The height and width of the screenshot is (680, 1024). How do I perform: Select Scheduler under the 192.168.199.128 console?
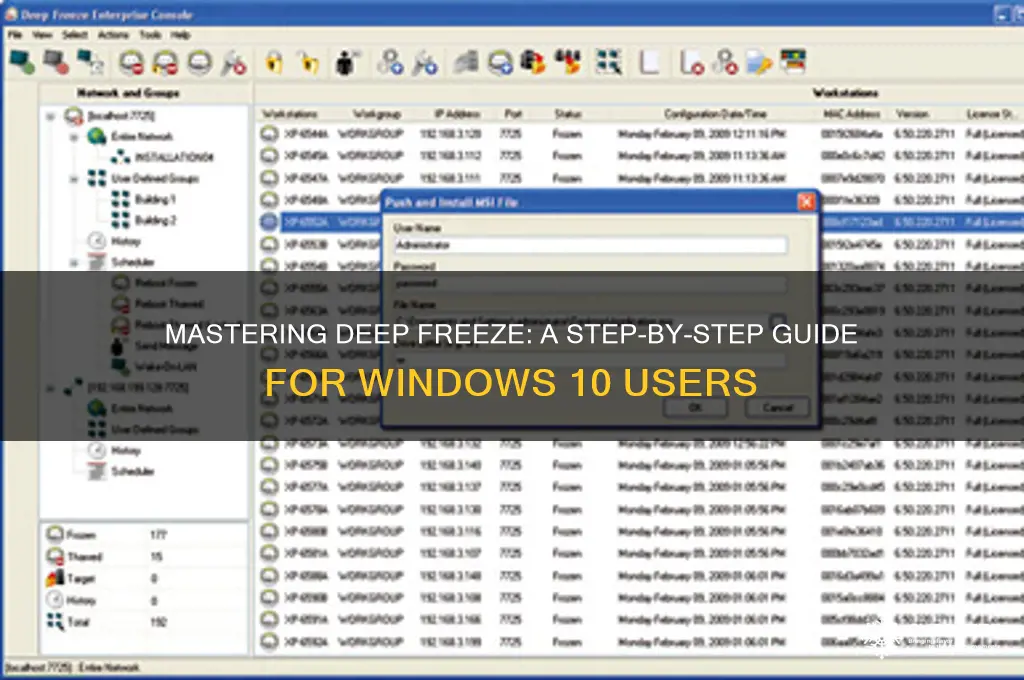tap(133, 471)
